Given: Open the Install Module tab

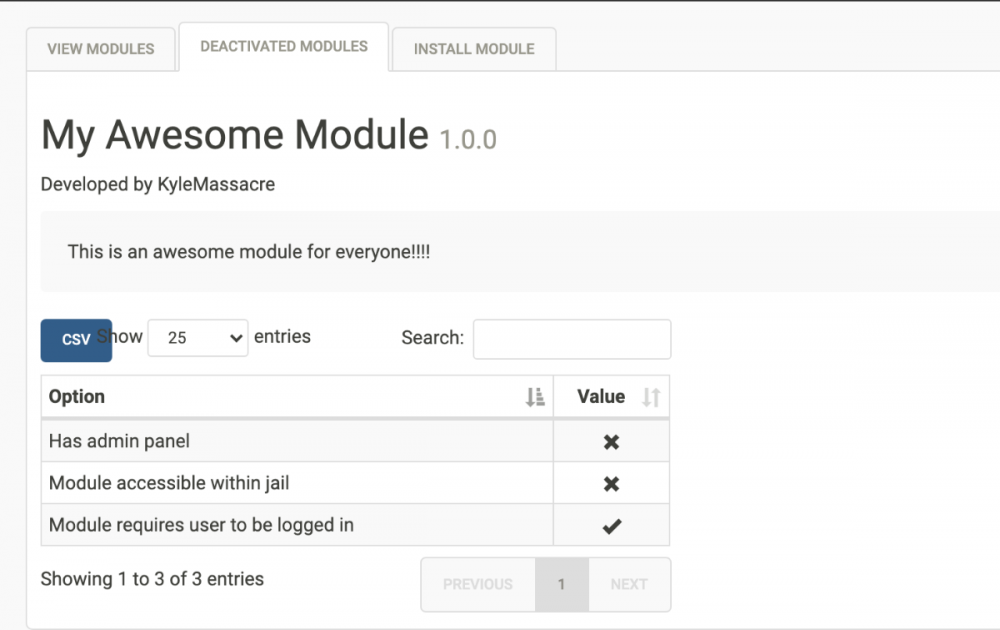Looking at the screenshot, I should (x=474, y=49).
